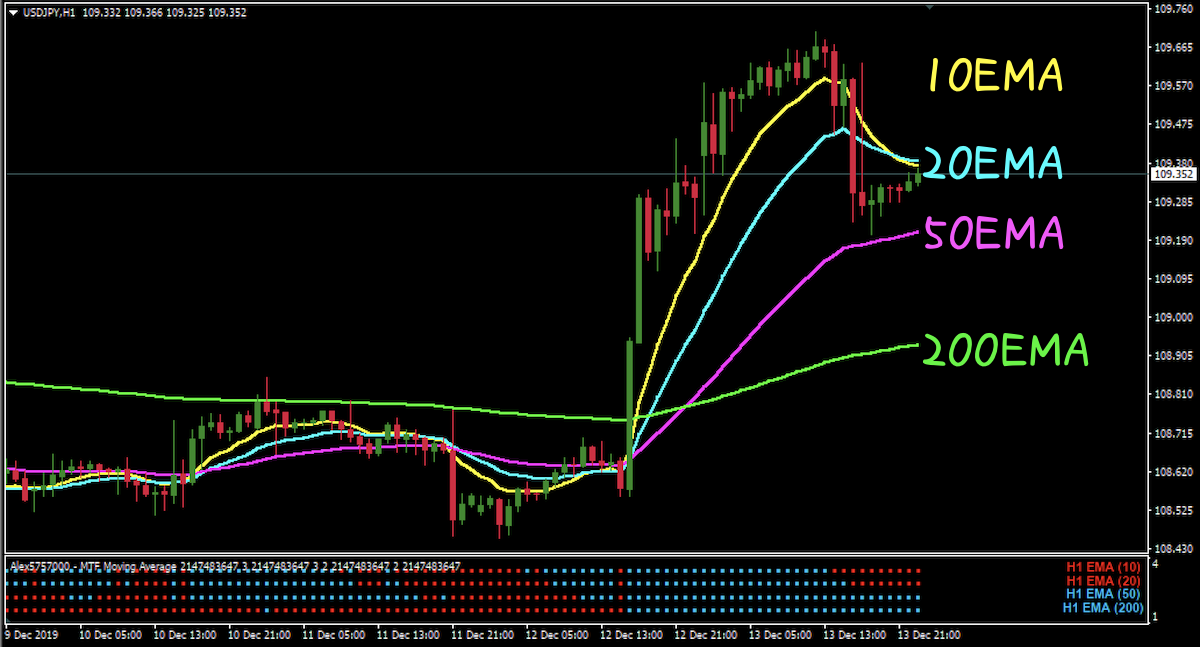This screenshot has width=1200, height=647.
Task: Open the USDJPY,H1 chart dropdown arrow
Action: coord(12,12)
